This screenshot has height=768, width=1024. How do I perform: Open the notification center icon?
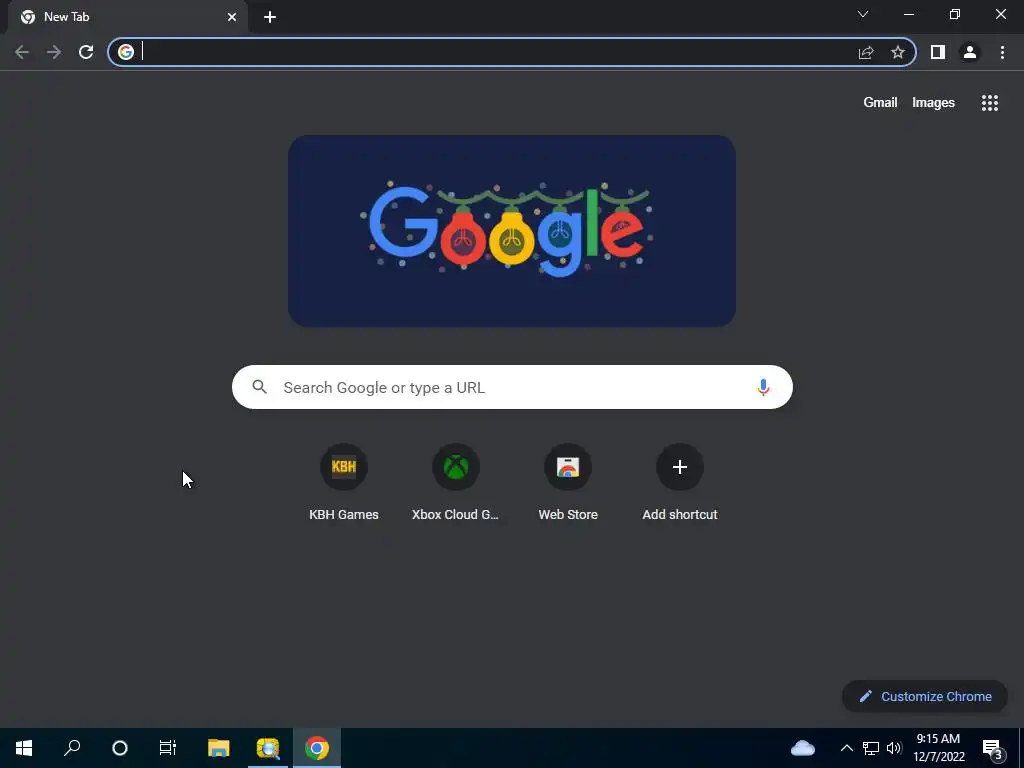point(993,749)
